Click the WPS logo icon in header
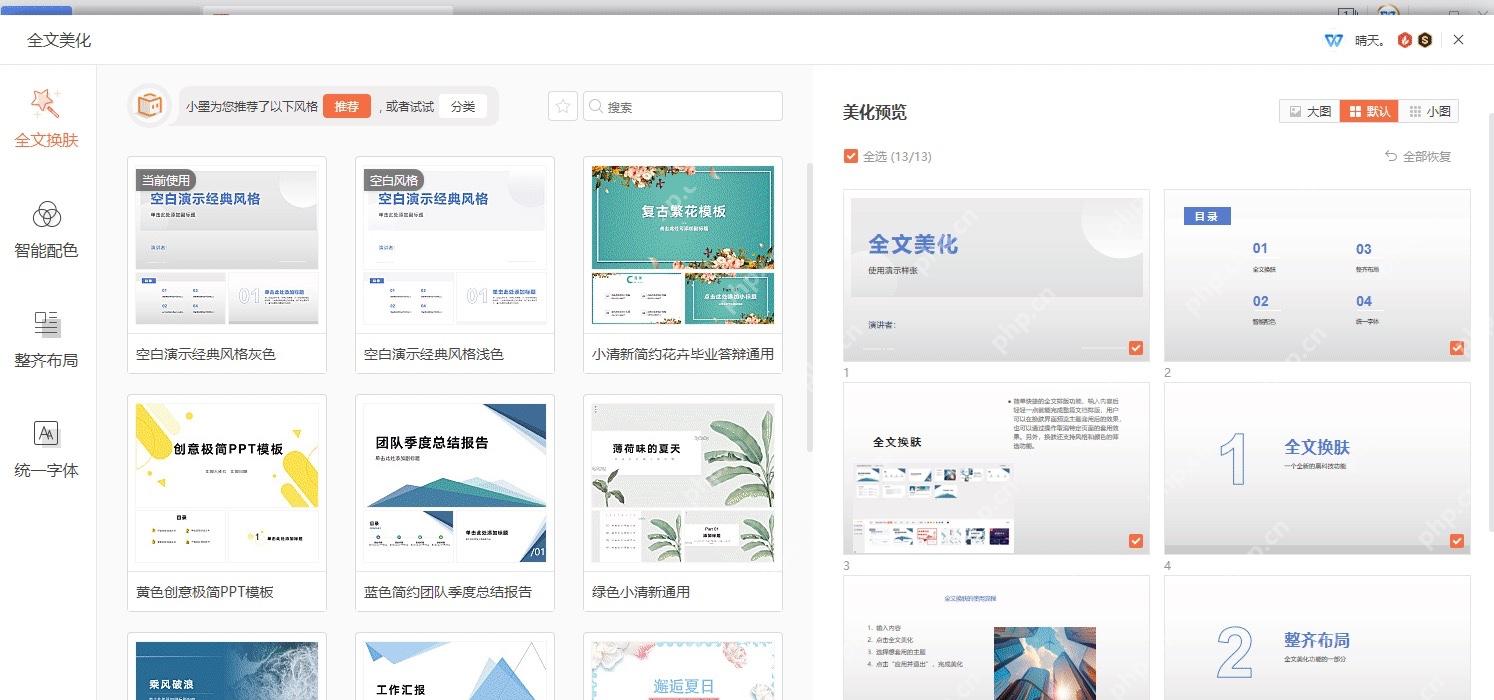The height and width of the screenshot is (700, 1494). (x=1333, y=40)
